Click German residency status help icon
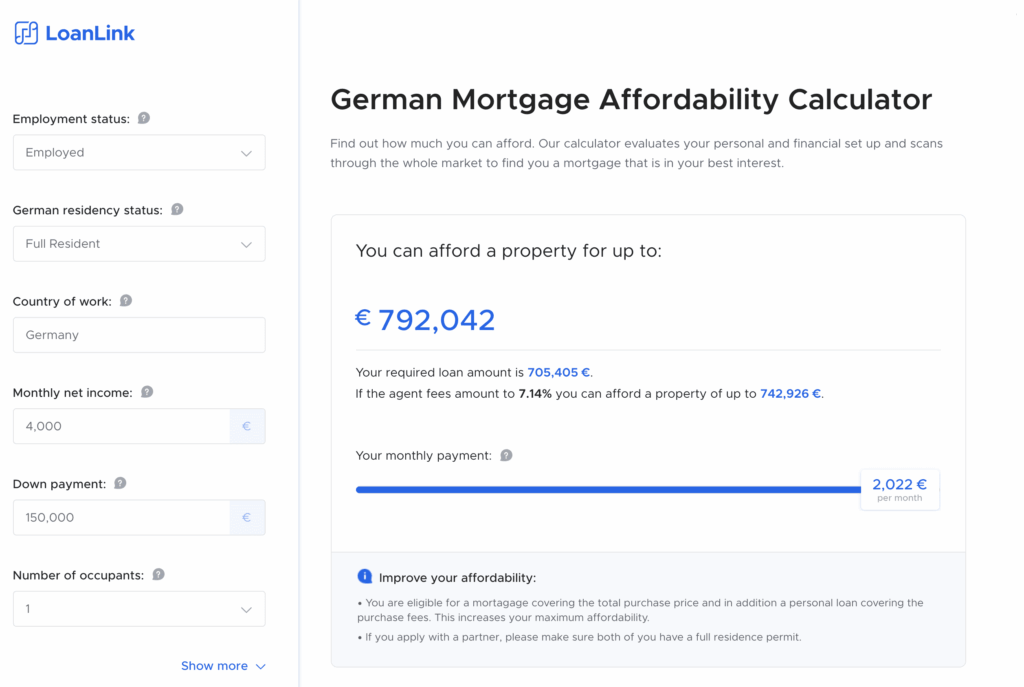The height and width of the screenshot is (687, 1024). coord(177,210)
